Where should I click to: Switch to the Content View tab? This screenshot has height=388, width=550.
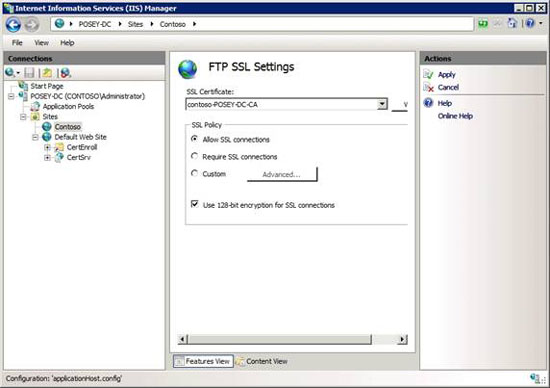pyautogui.click(x=262, y=361)
